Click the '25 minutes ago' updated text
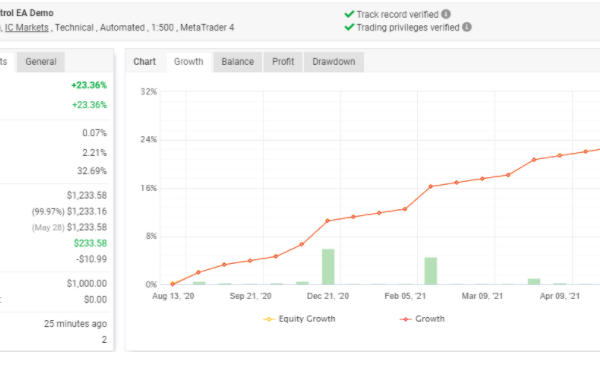This screenshot has height=368, width=600. [x=75, y=324]
